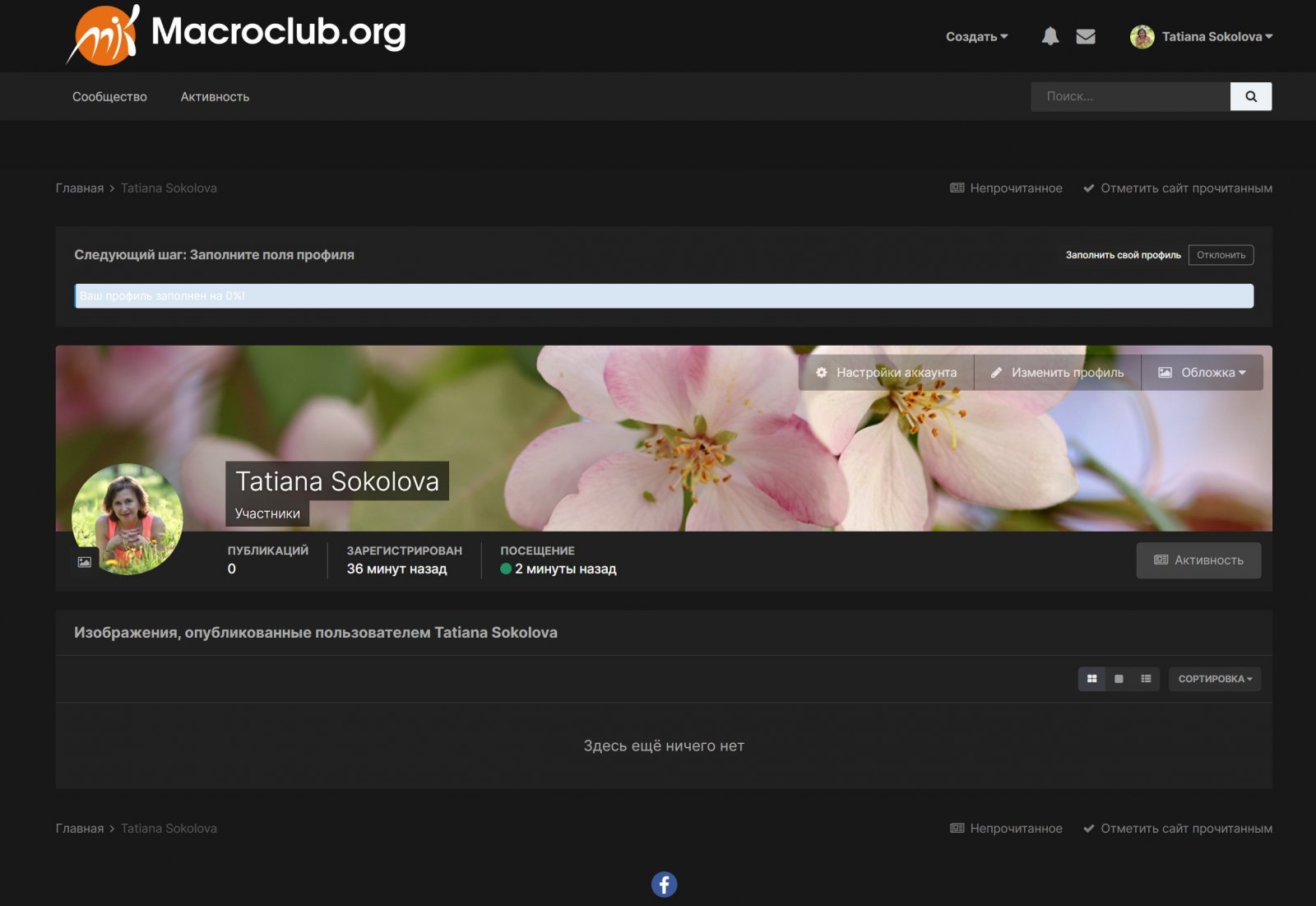The image size is (1316, 906).
Task: Click the Macroclub.org logo
Action: 237,35
